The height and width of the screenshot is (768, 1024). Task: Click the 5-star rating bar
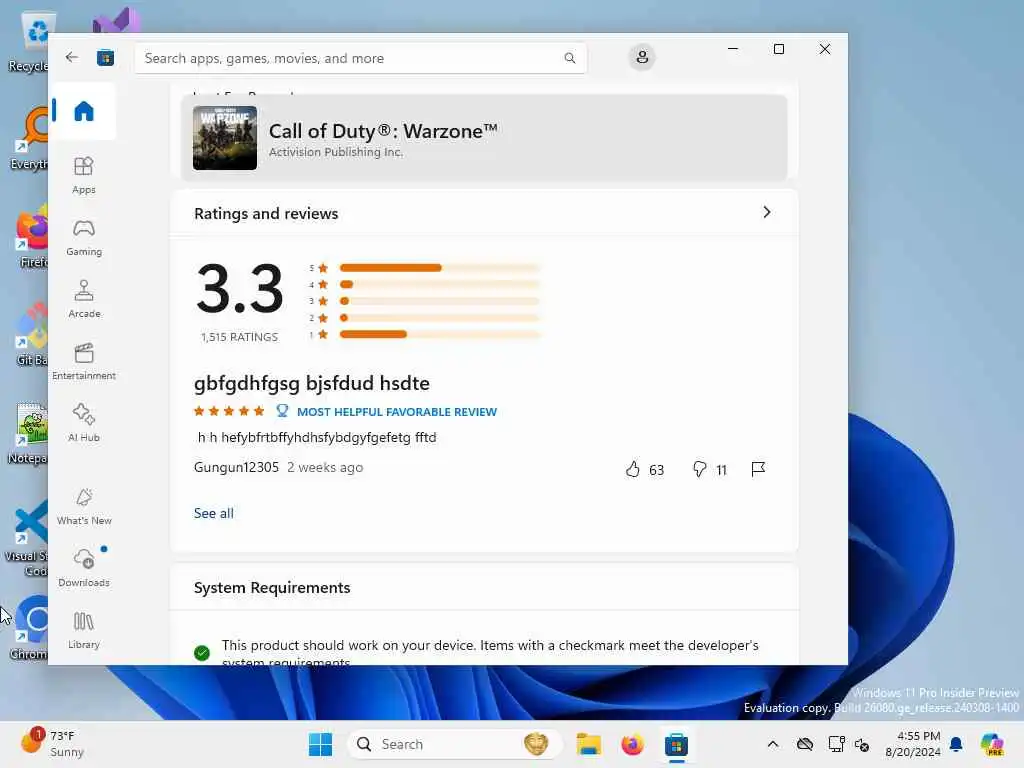[x=440, y=268]
